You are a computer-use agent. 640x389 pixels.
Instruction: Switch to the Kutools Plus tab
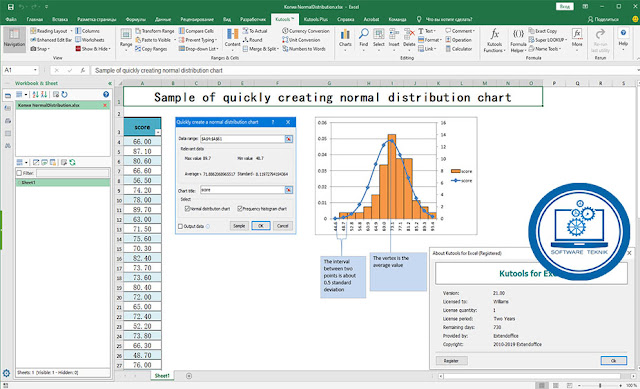click(316, 19)
